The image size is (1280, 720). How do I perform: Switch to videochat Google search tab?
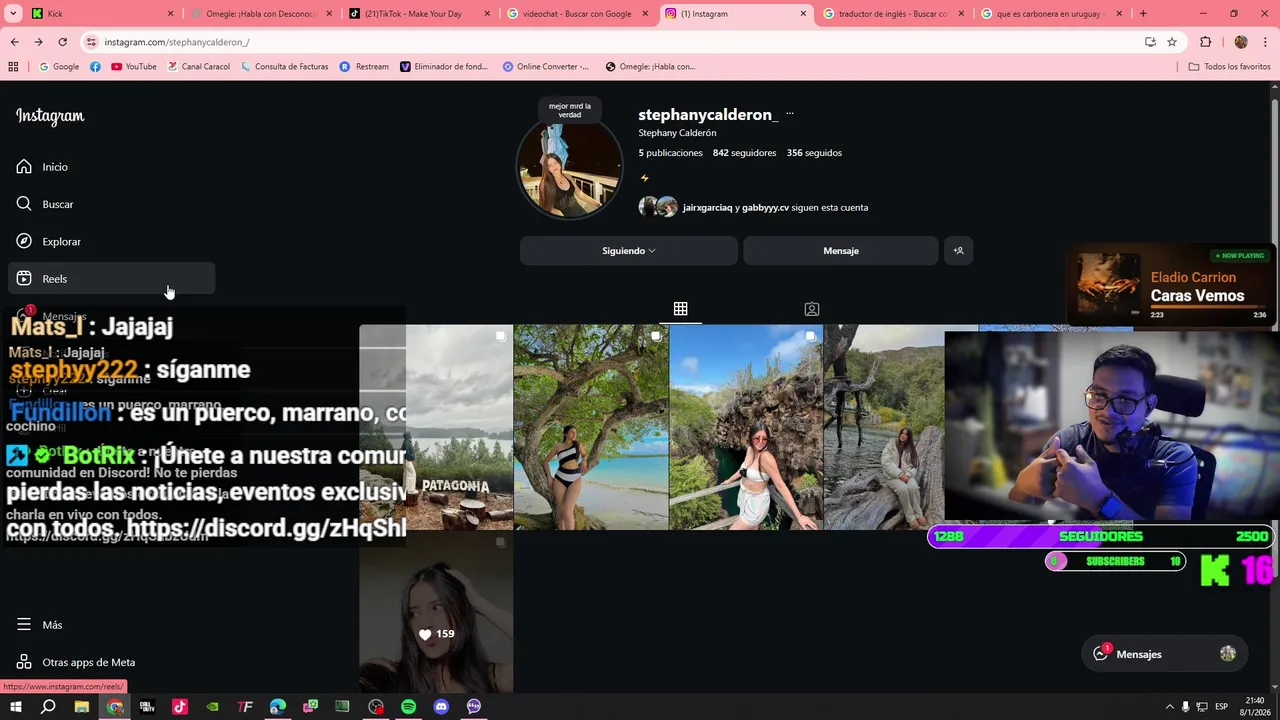579,14
